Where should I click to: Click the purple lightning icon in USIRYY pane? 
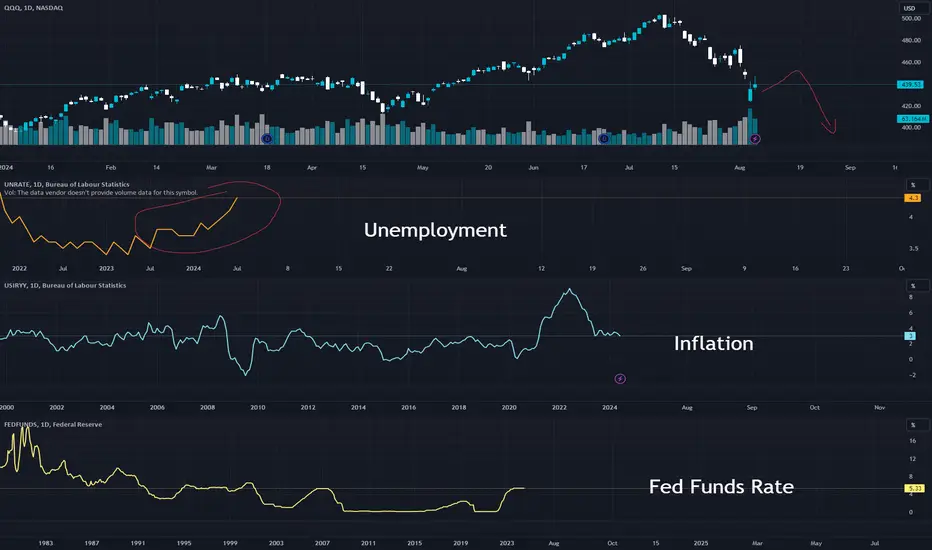(620, 379)
